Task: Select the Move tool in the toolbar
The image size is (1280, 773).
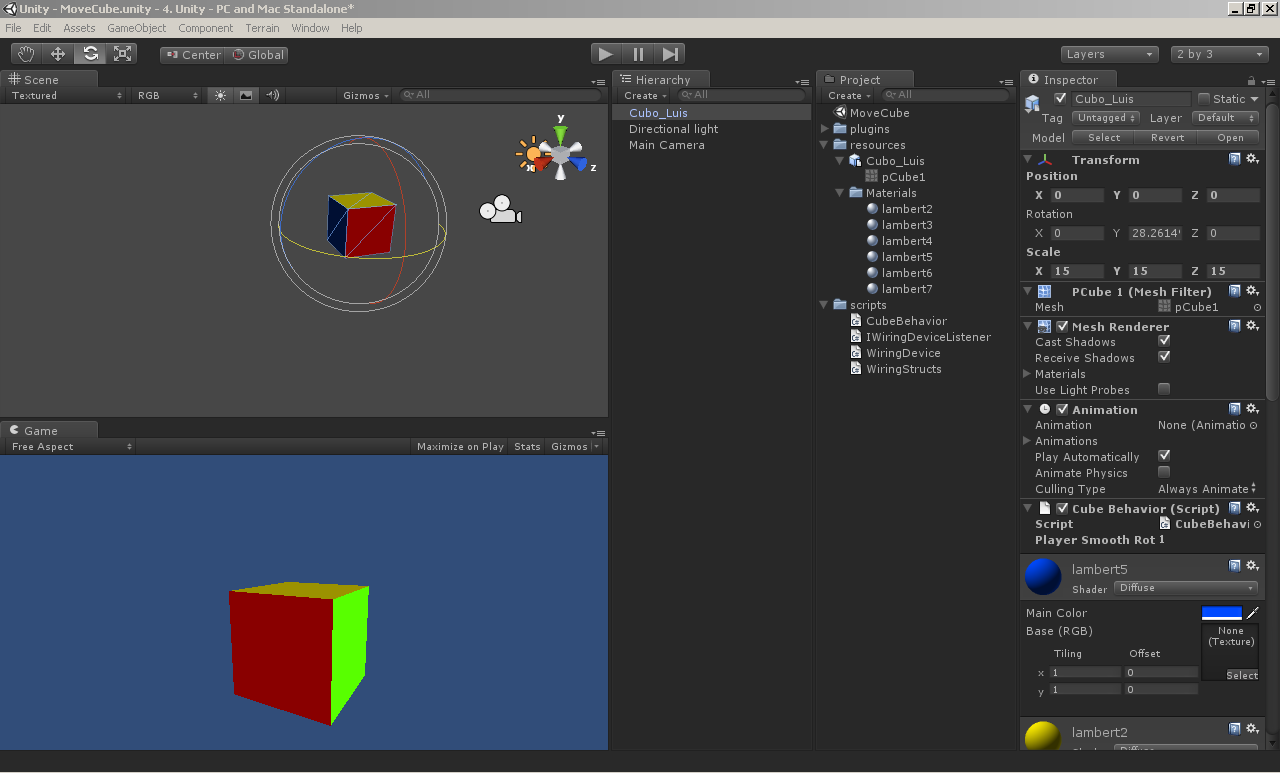Action: 58,54
